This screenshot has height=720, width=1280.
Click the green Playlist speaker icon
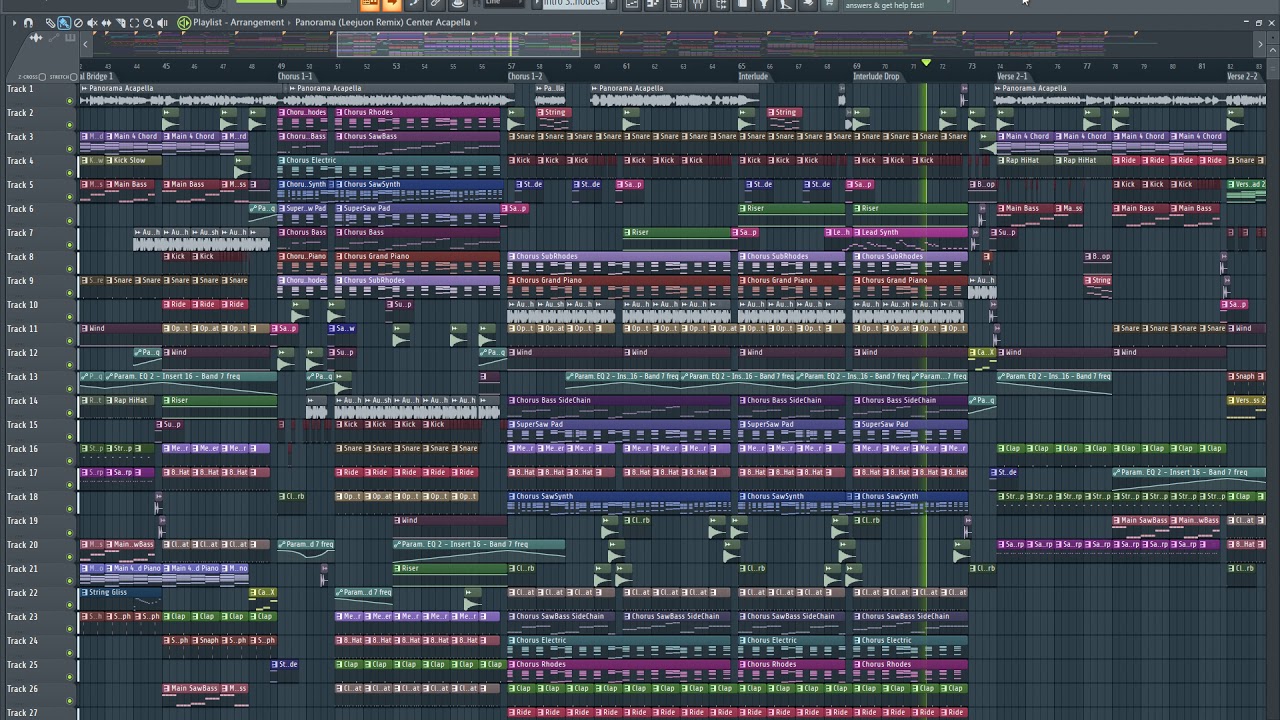pyautogui.click(x=184, y=22)
